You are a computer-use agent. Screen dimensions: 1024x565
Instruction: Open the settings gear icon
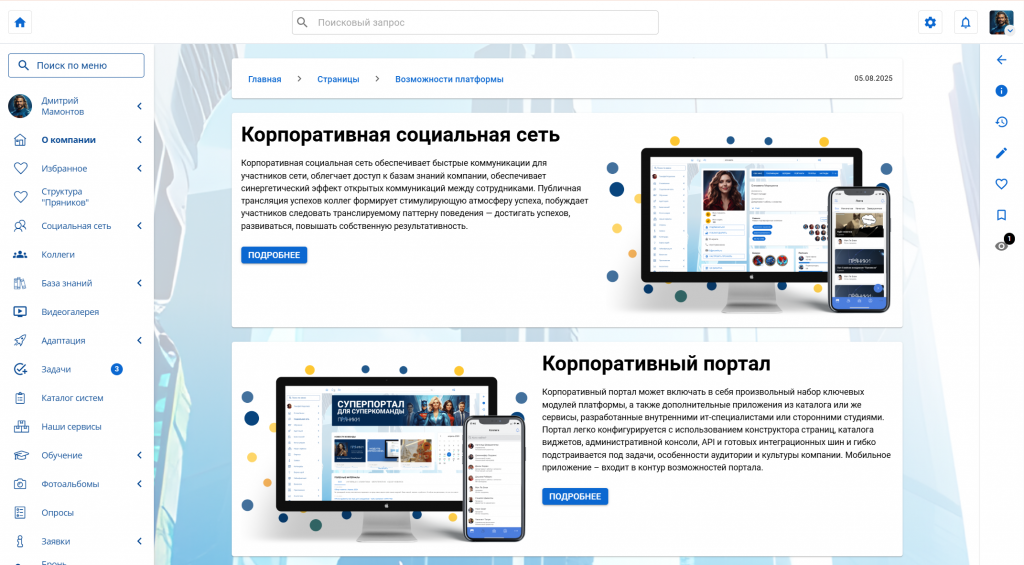930,22
